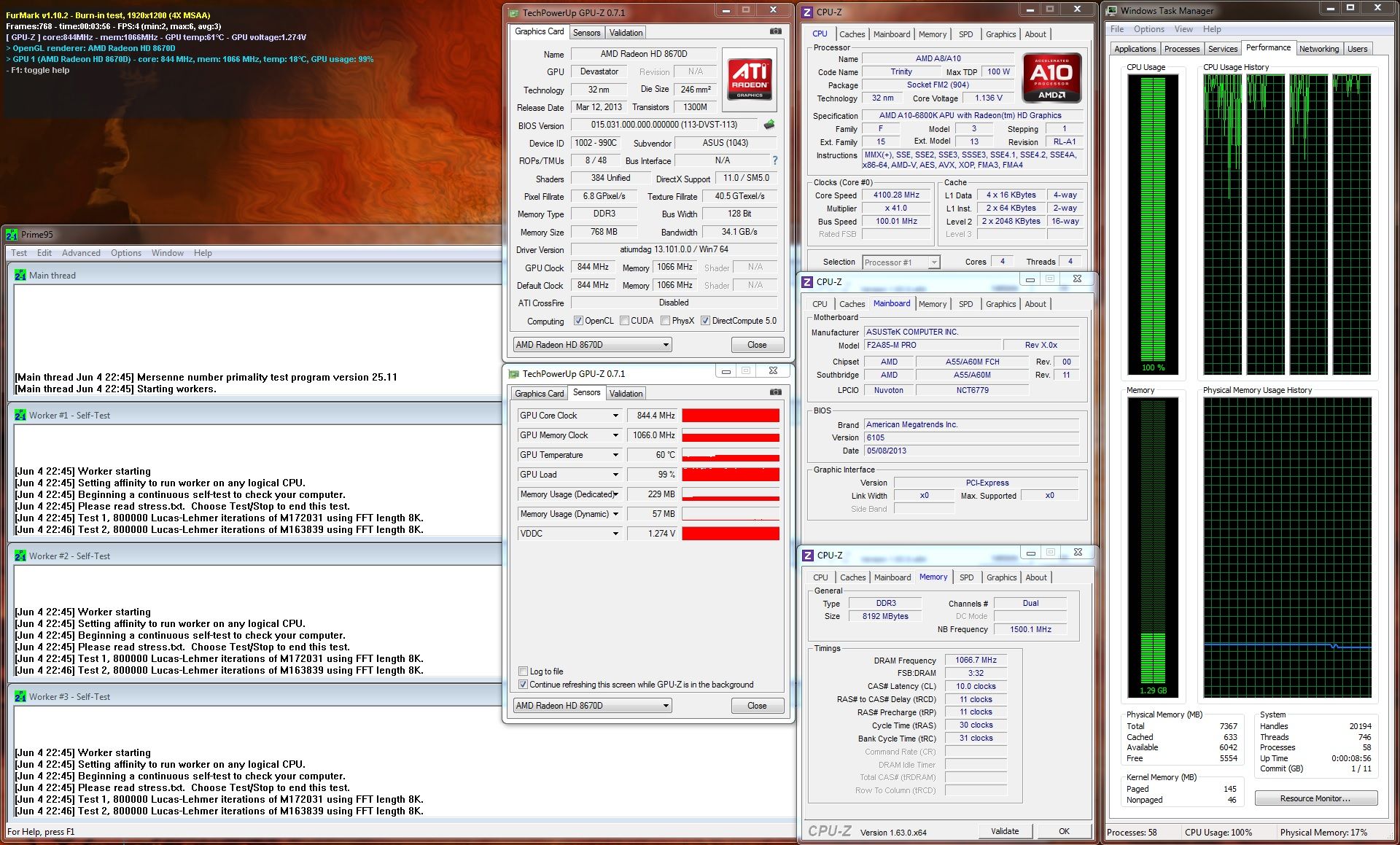Viewport: 1400px width, 845px height.
Task: Click the GPU Load red sensor graph
Action: click(x=730, y=475)
